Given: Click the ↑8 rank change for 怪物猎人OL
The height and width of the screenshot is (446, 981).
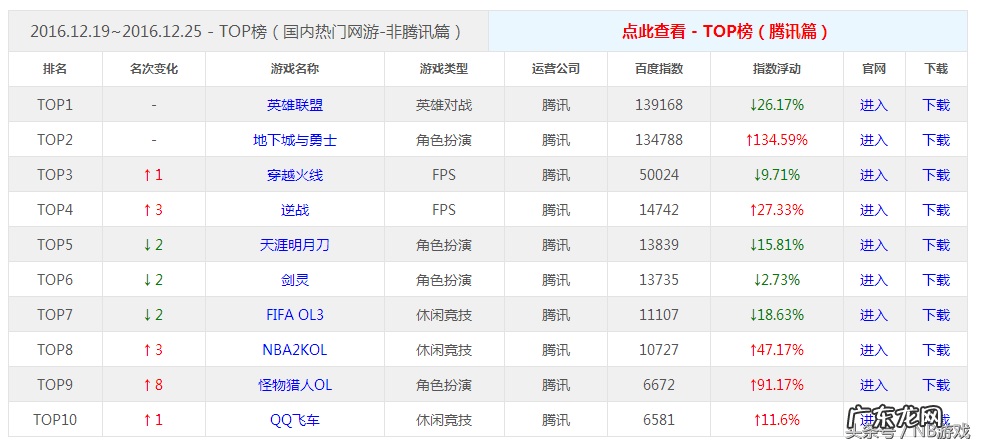Looking at the screenshot, I should [x=153, y=385].
